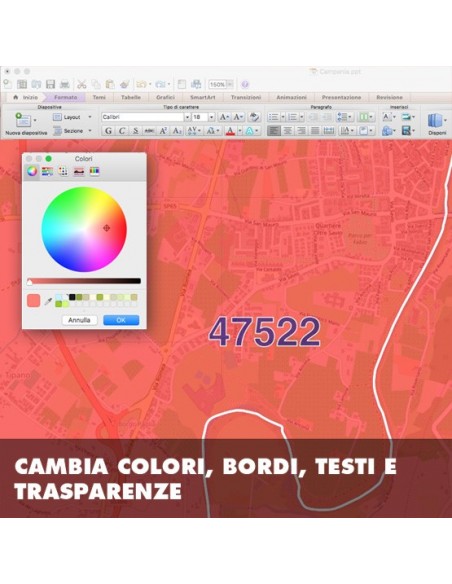This screenshot has height=584, width=452.
Task: Click inside the color wheel
Action: 84,229
